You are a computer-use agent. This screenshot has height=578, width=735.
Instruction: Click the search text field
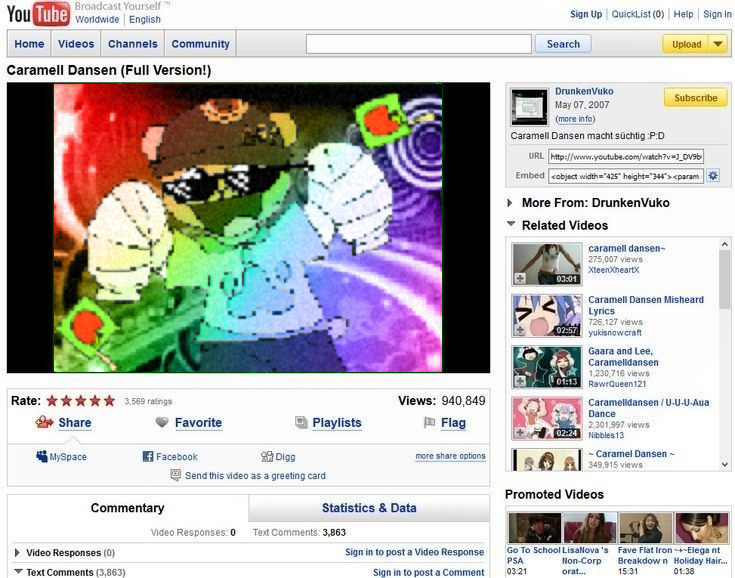click(x=419, y=44)
